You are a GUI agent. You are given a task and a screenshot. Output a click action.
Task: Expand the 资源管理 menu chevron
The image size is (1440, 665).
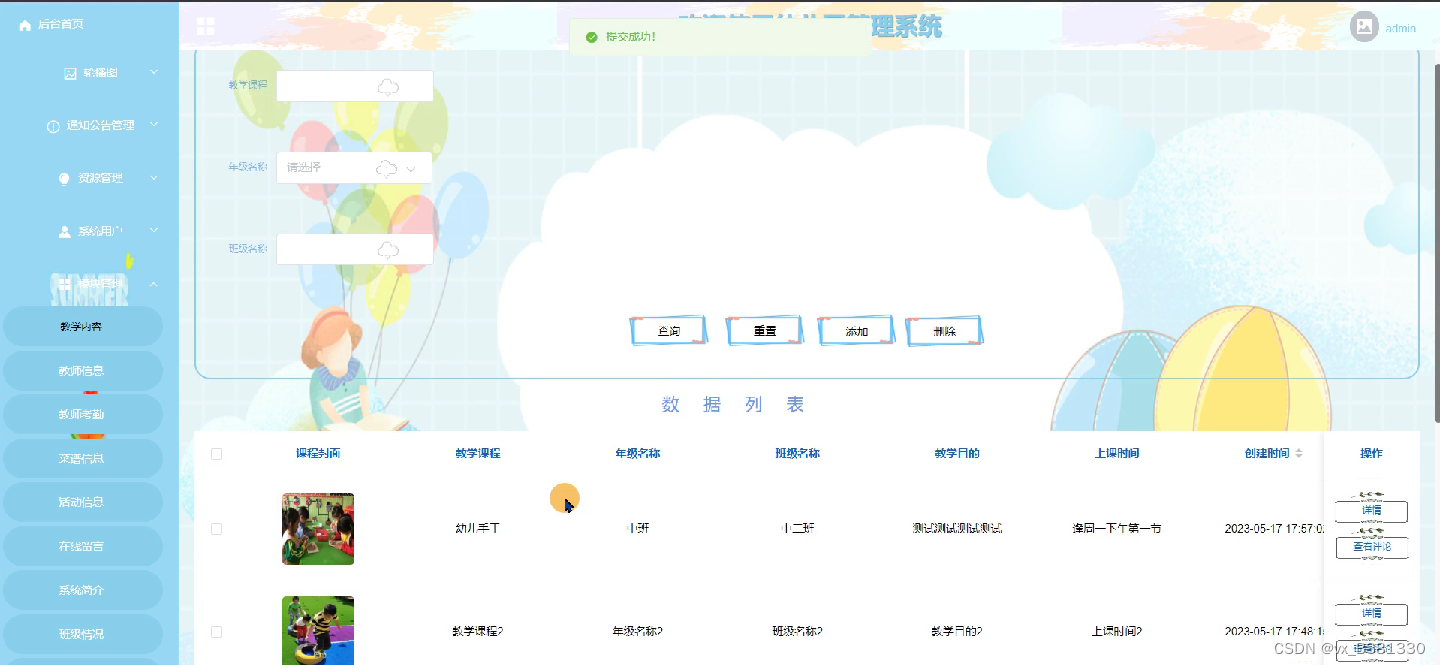[154, 177]
